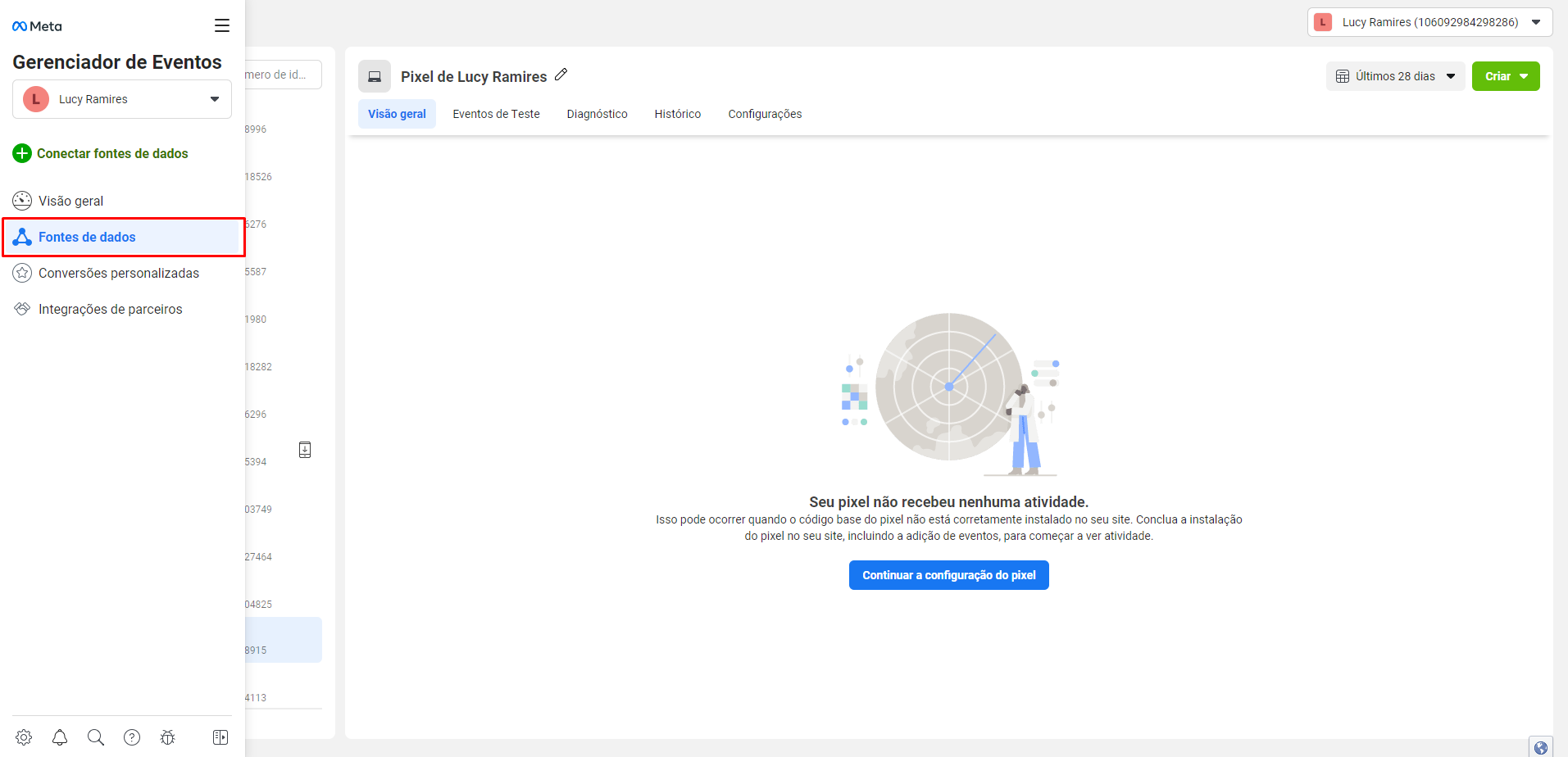This screenshot has width=1568, height=757.
Task: Toggle sidebar panel layout icon
Action: 220,737
